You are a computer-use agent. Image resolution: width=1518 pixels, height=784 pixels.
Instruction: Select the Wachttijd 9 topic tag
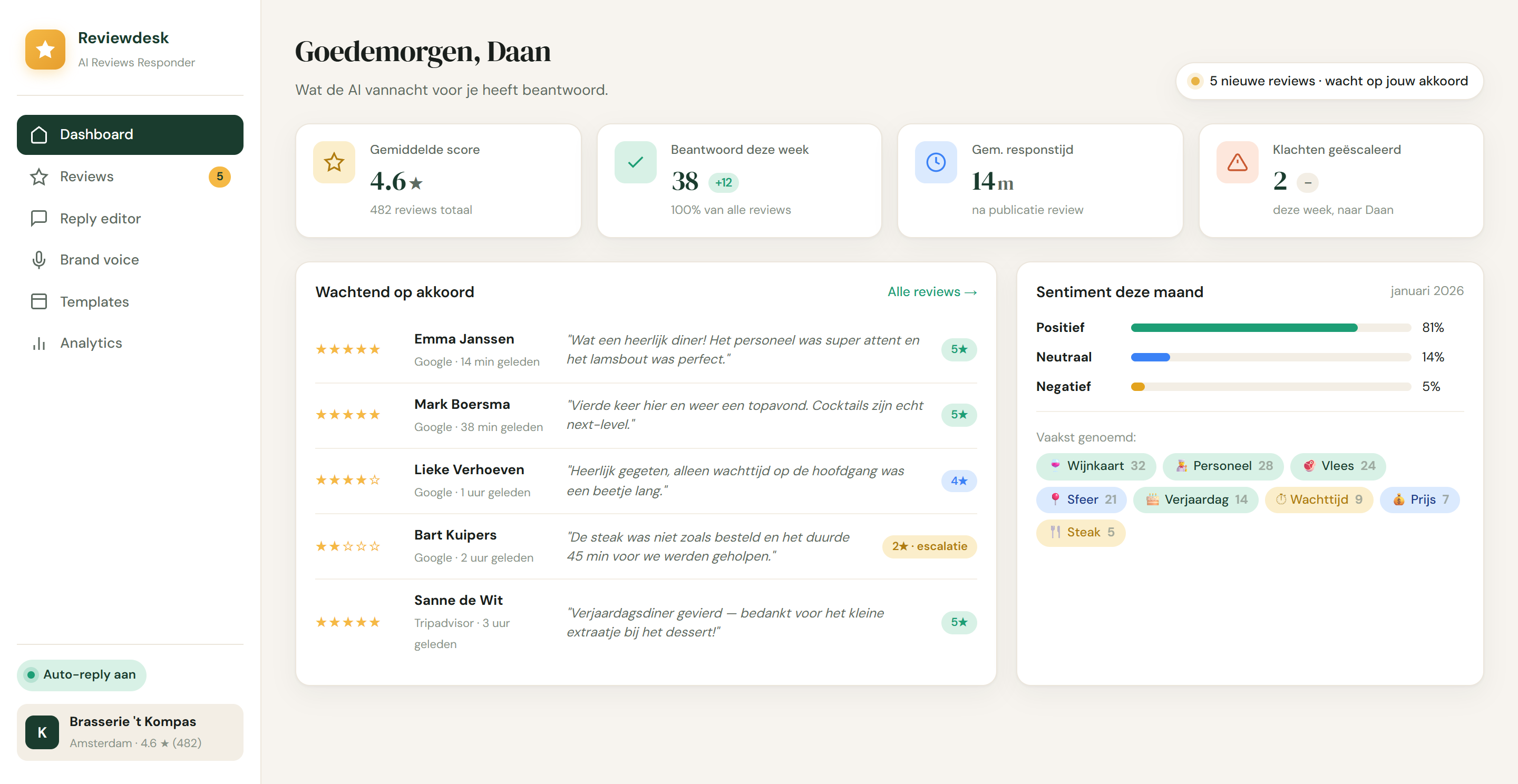click(x=1319, y=499)
